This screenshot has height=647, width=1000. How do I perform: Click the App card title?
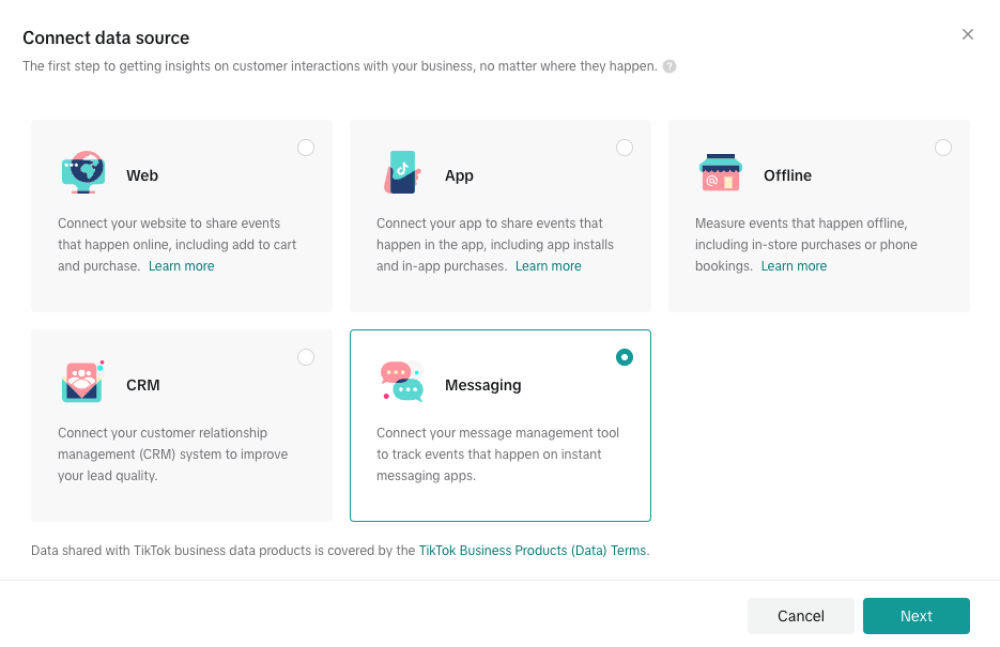pyautogui.click(x=459, y=175)
